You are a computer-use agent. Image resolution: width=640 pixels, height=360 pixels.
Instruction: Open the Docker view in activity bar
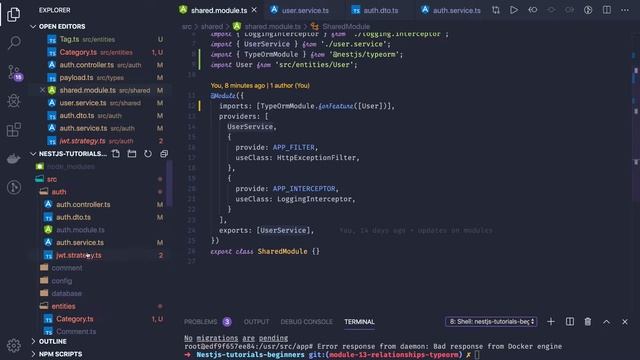pos(13,158)
